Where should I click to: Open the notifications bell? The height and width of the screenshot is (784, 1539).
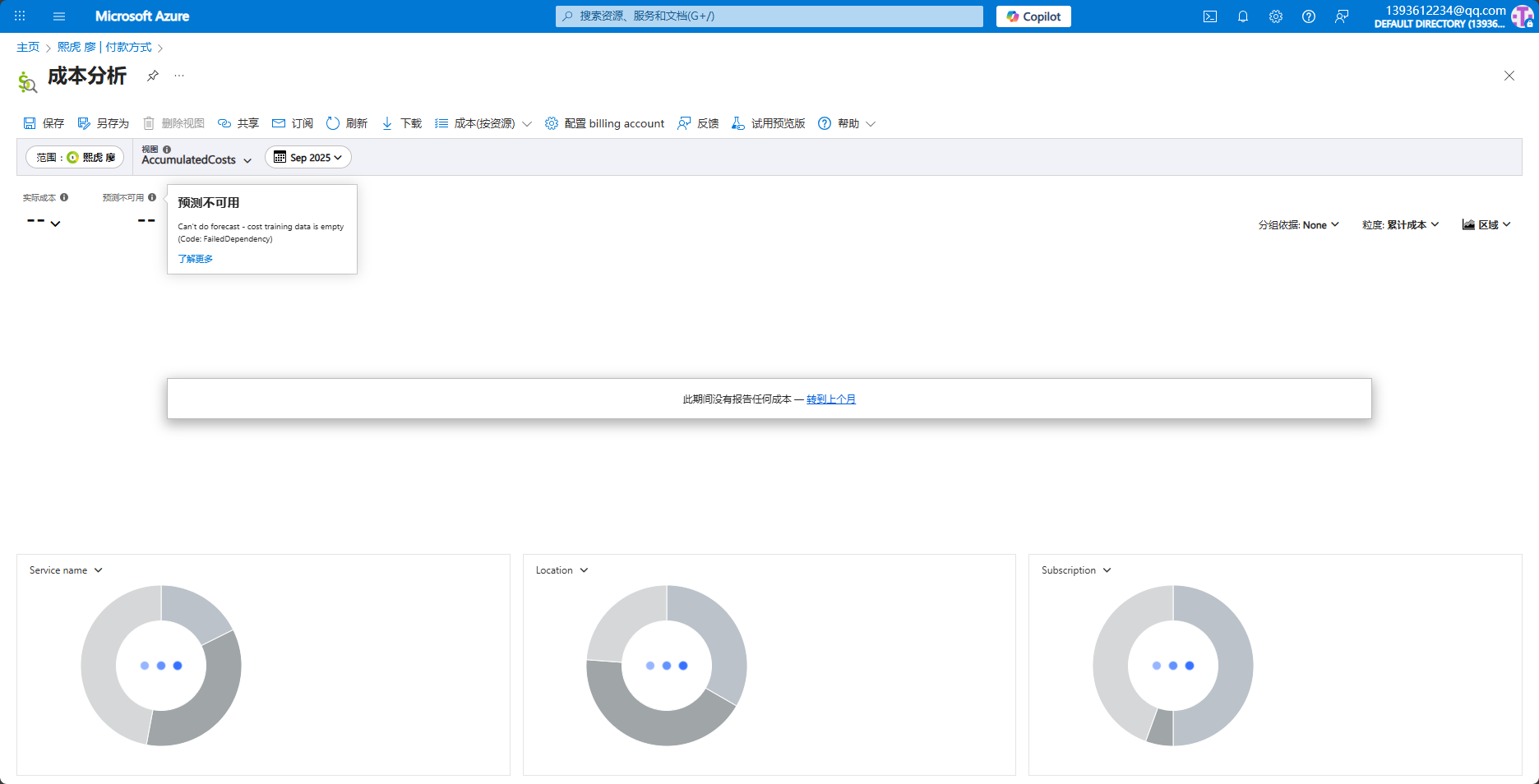[x=1243, y=16]
